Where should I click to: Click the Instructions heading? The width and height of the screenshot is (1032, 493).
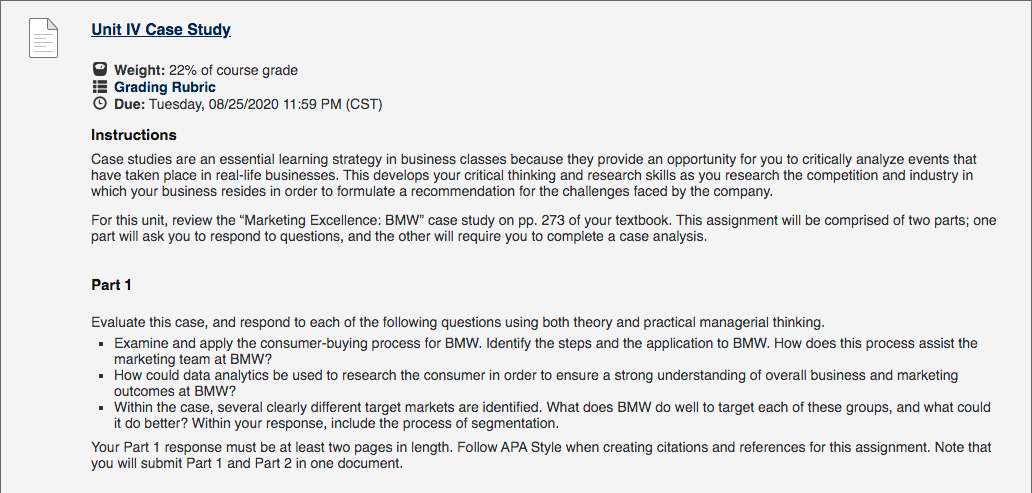pos(134,136)
